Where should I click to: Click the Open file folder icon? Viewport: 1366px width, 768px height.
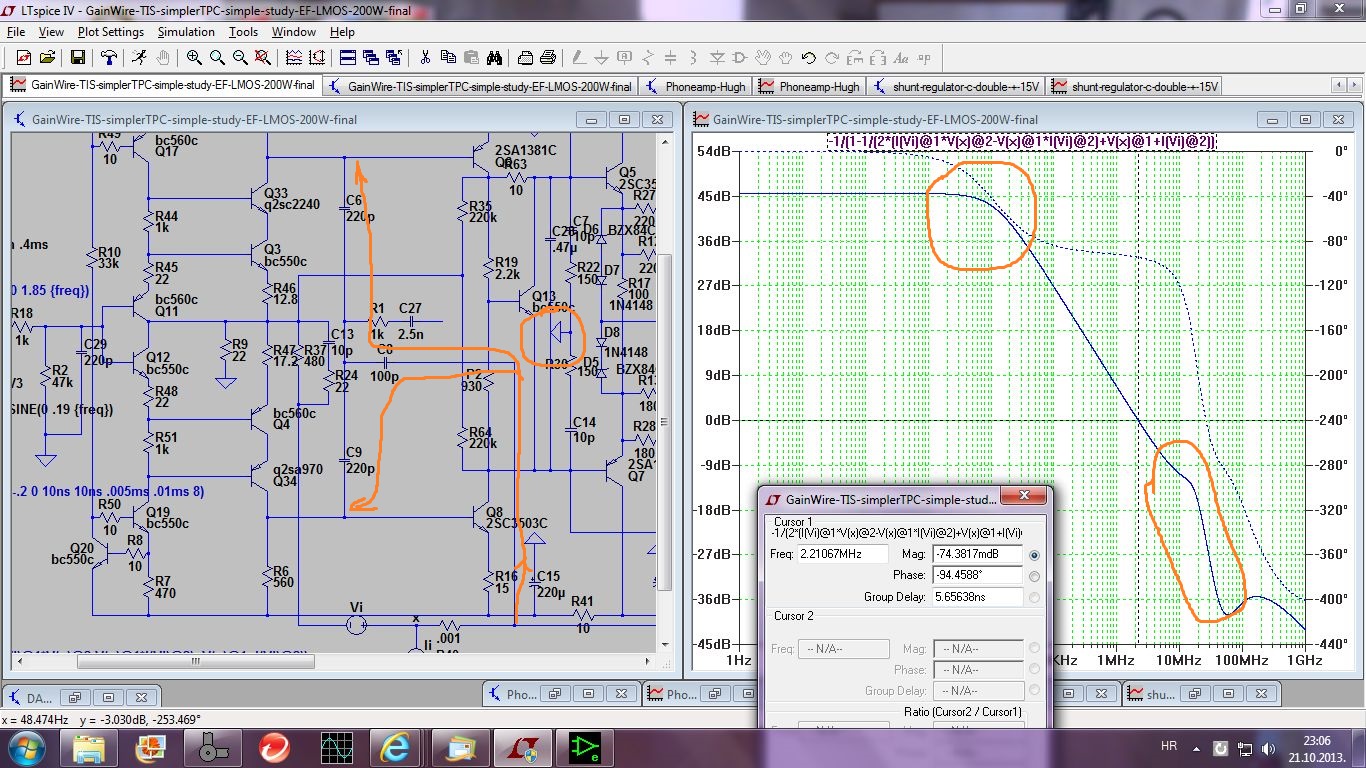(47, 58)
